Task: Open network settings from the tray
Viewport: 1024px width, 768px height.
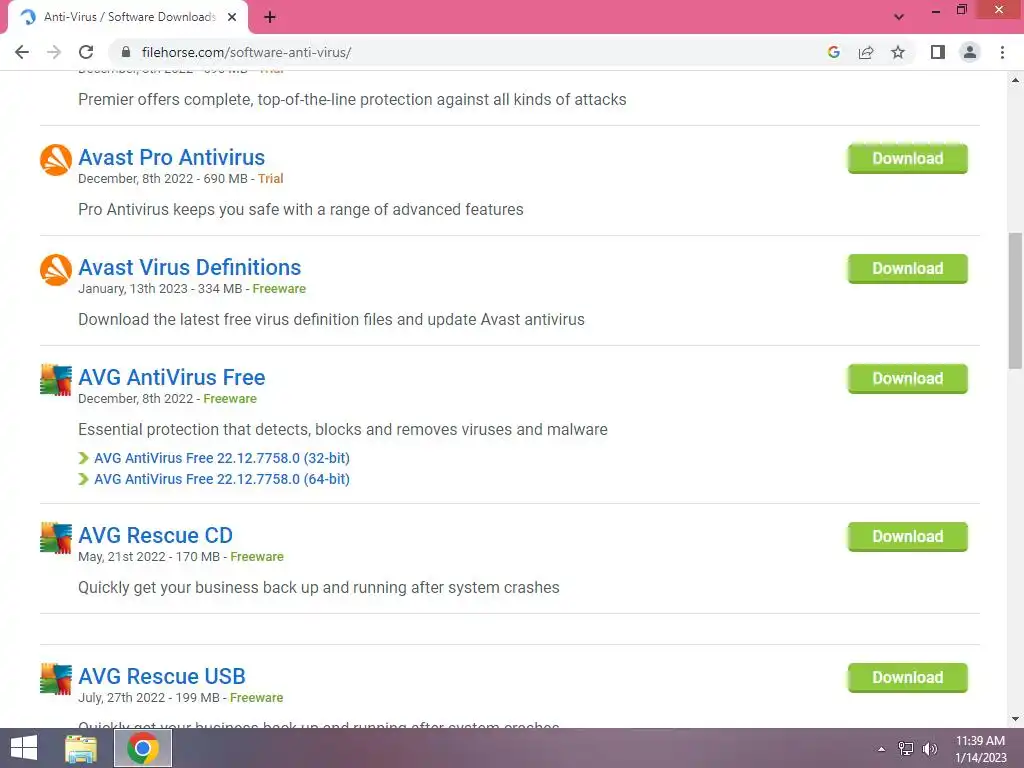Action: pos(906,749)
